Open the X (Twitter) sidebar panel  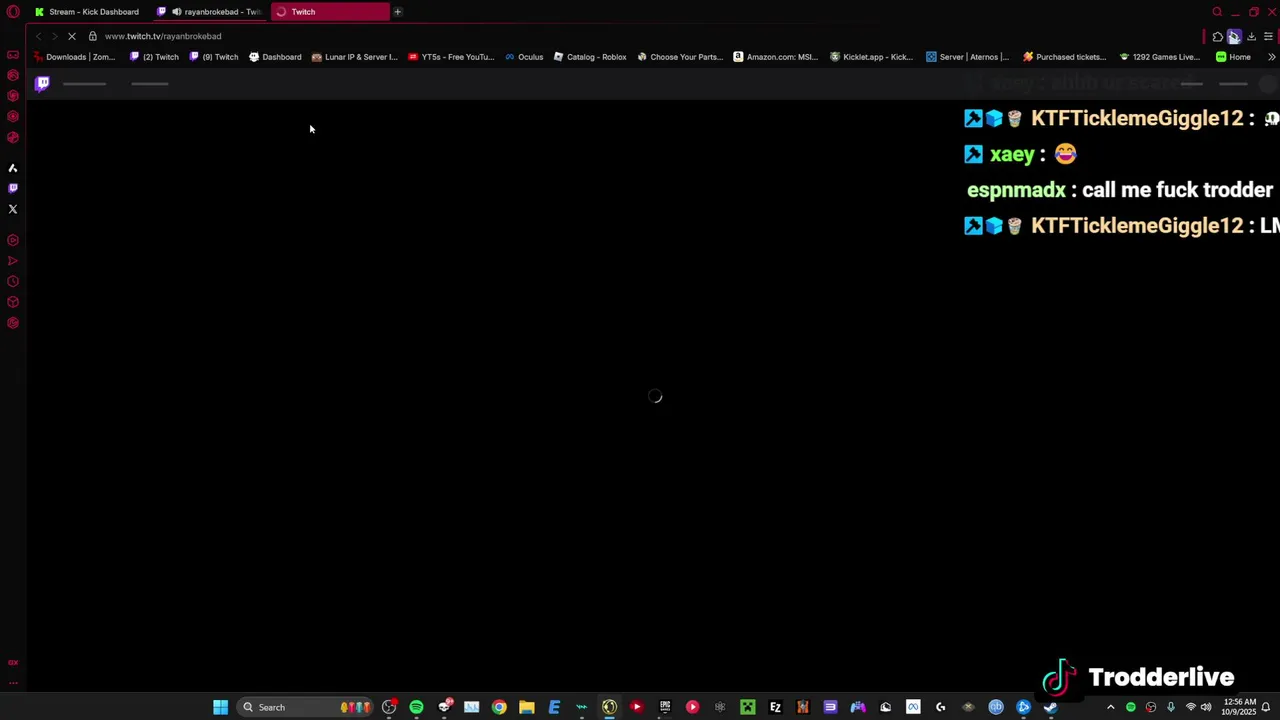pyautogui.click(x=13, y=209)
